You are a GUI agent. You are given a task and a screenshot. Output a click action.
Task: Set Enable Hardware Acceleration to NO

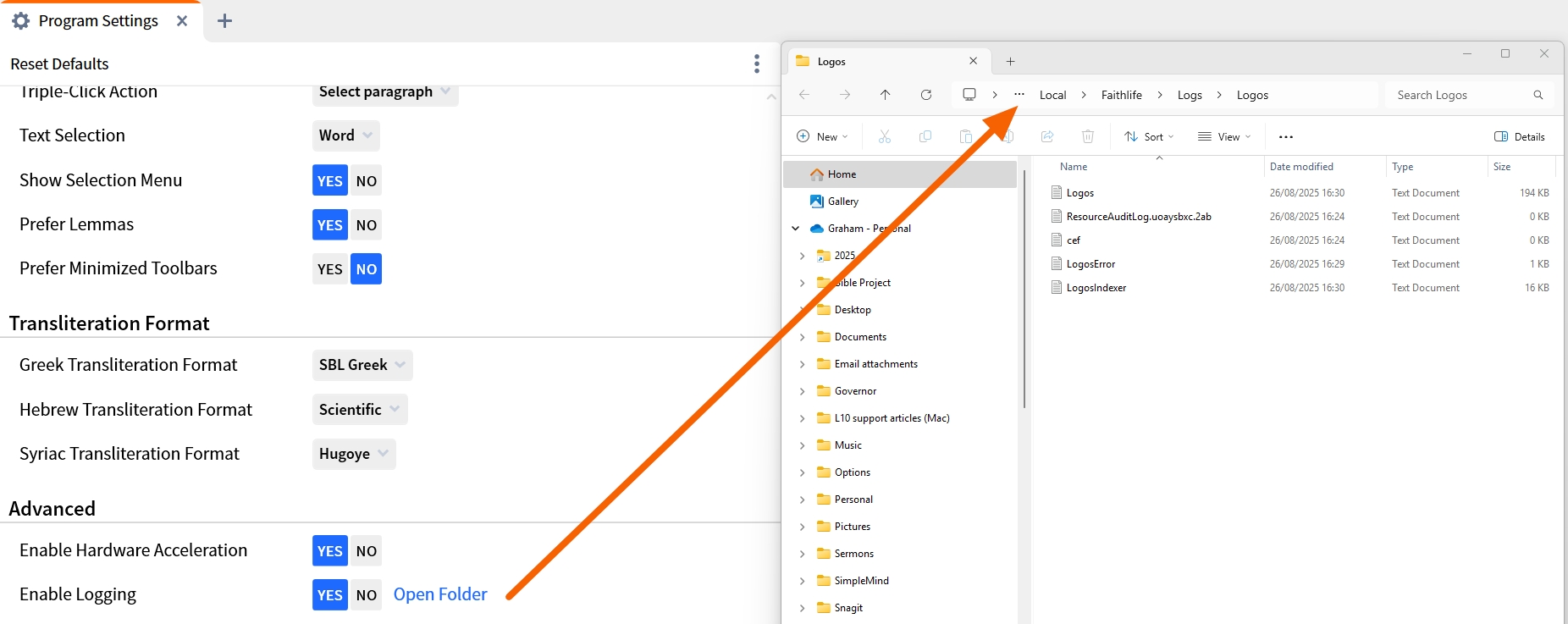(366, 550)
